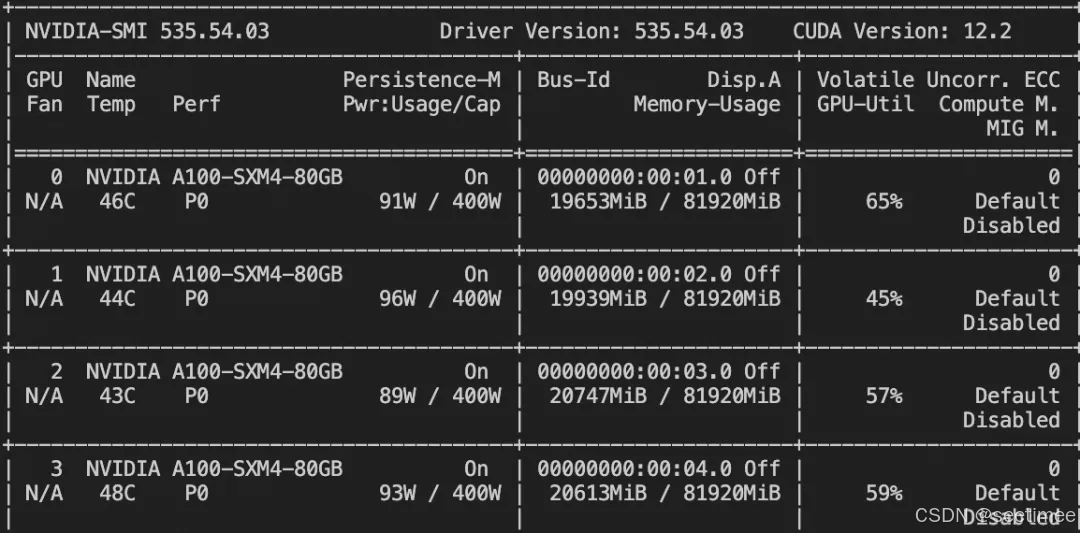This screenshot has width=1080, height=533.
Task: Click the 59% utilization value
Action: tap(883, 493)
